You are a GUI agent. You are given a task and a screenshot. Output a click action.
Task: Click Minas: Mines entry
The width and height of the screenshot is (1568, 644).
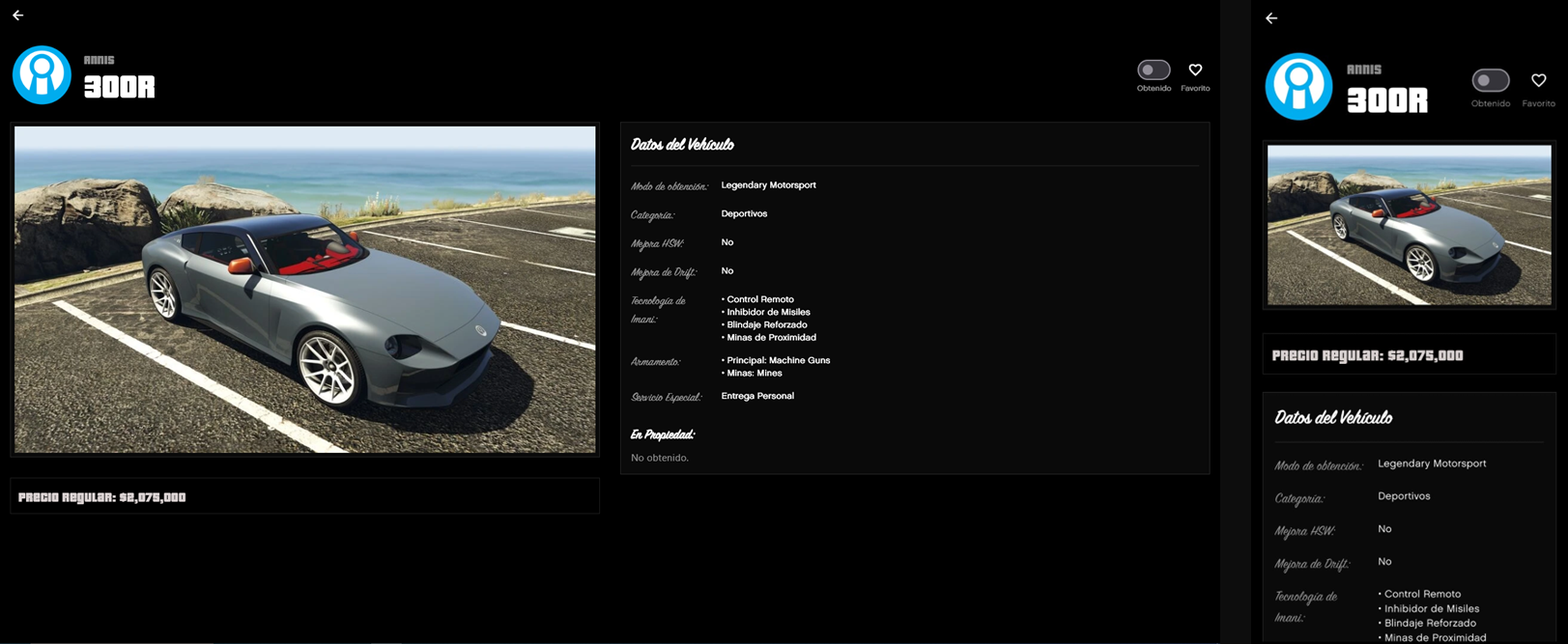pyautogui.click(x=752, y=373)
